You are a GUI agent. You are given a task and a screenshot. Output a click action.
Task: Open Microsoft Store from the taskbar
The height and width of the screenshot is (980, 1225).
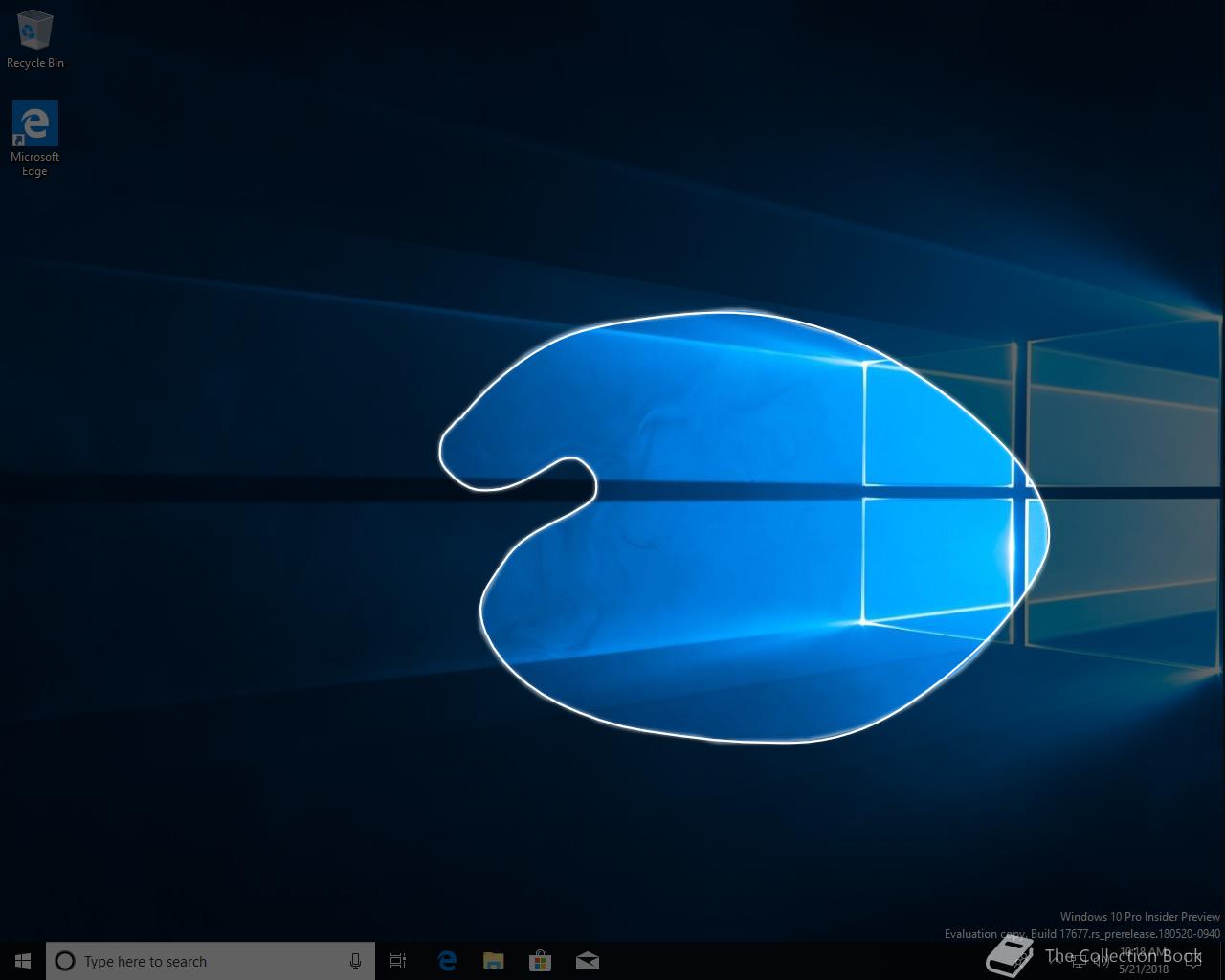541,961
